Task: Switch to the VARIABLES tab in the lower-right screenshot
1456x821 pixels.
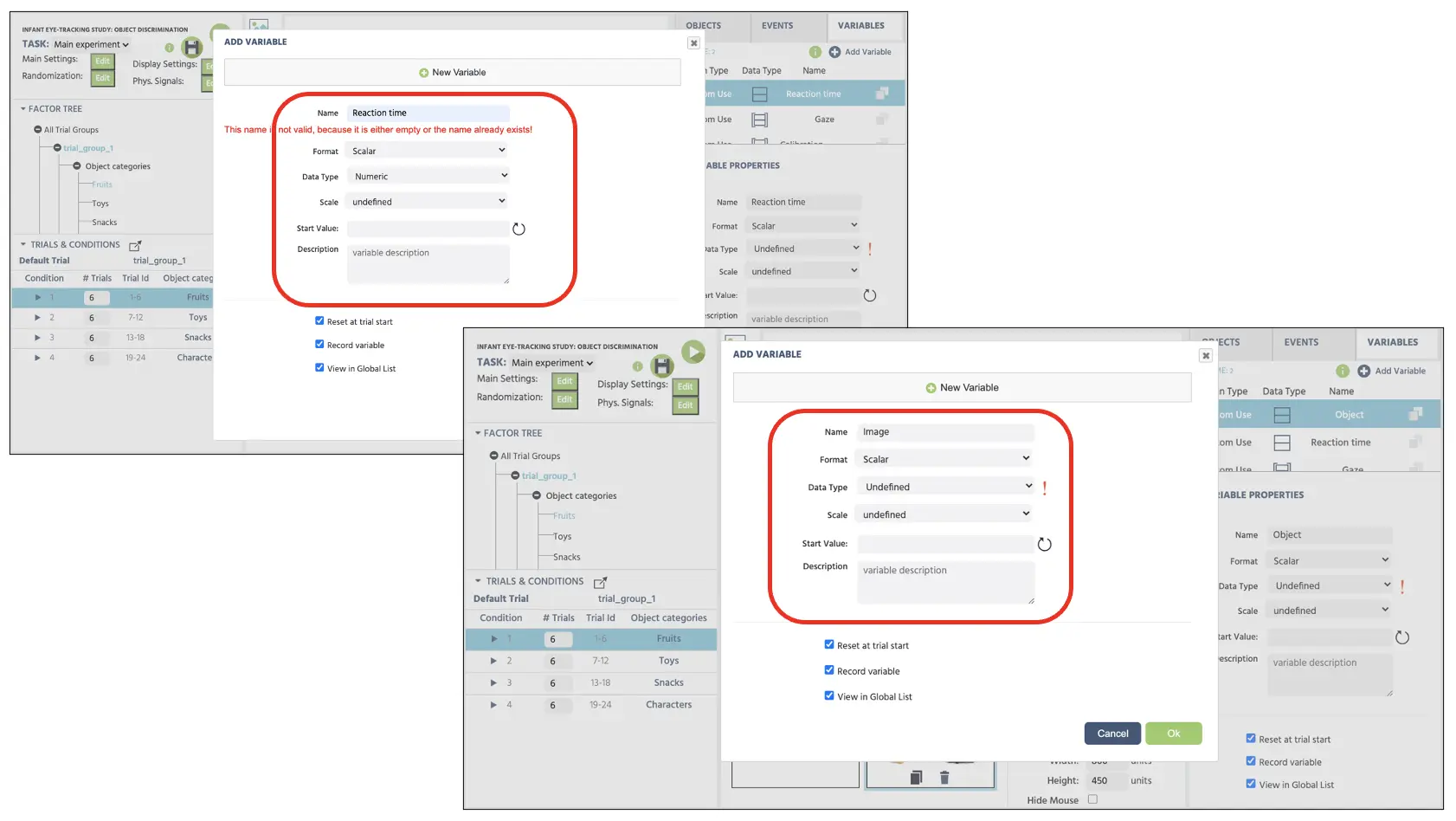Action: pyautogui.click(x=1392, y=342)
